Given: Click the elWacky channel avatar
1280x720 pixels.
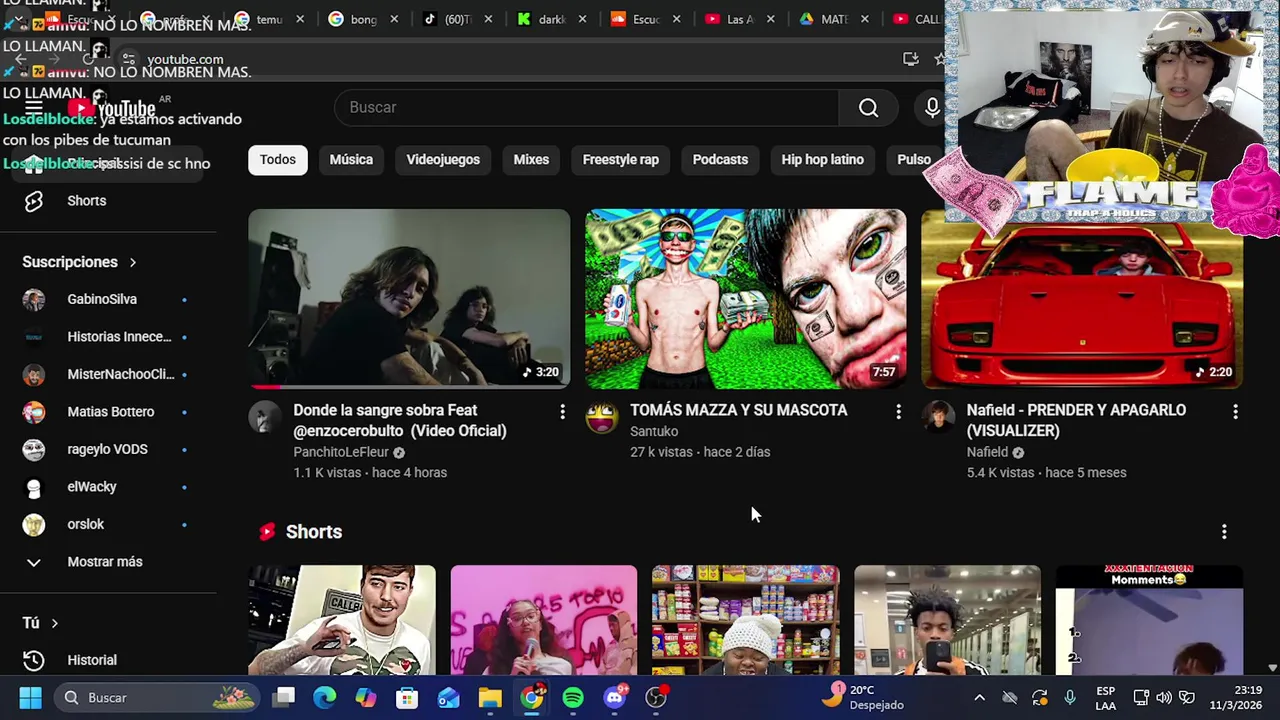Looking at the screenshot, I should 34,487.
